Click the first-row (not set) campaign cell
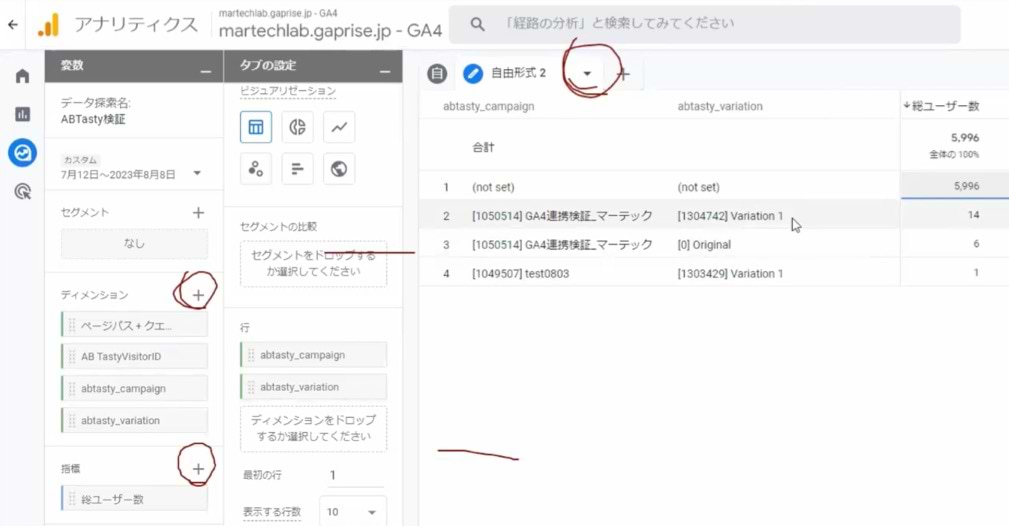 pyautogui.click(x=494, y=187)
